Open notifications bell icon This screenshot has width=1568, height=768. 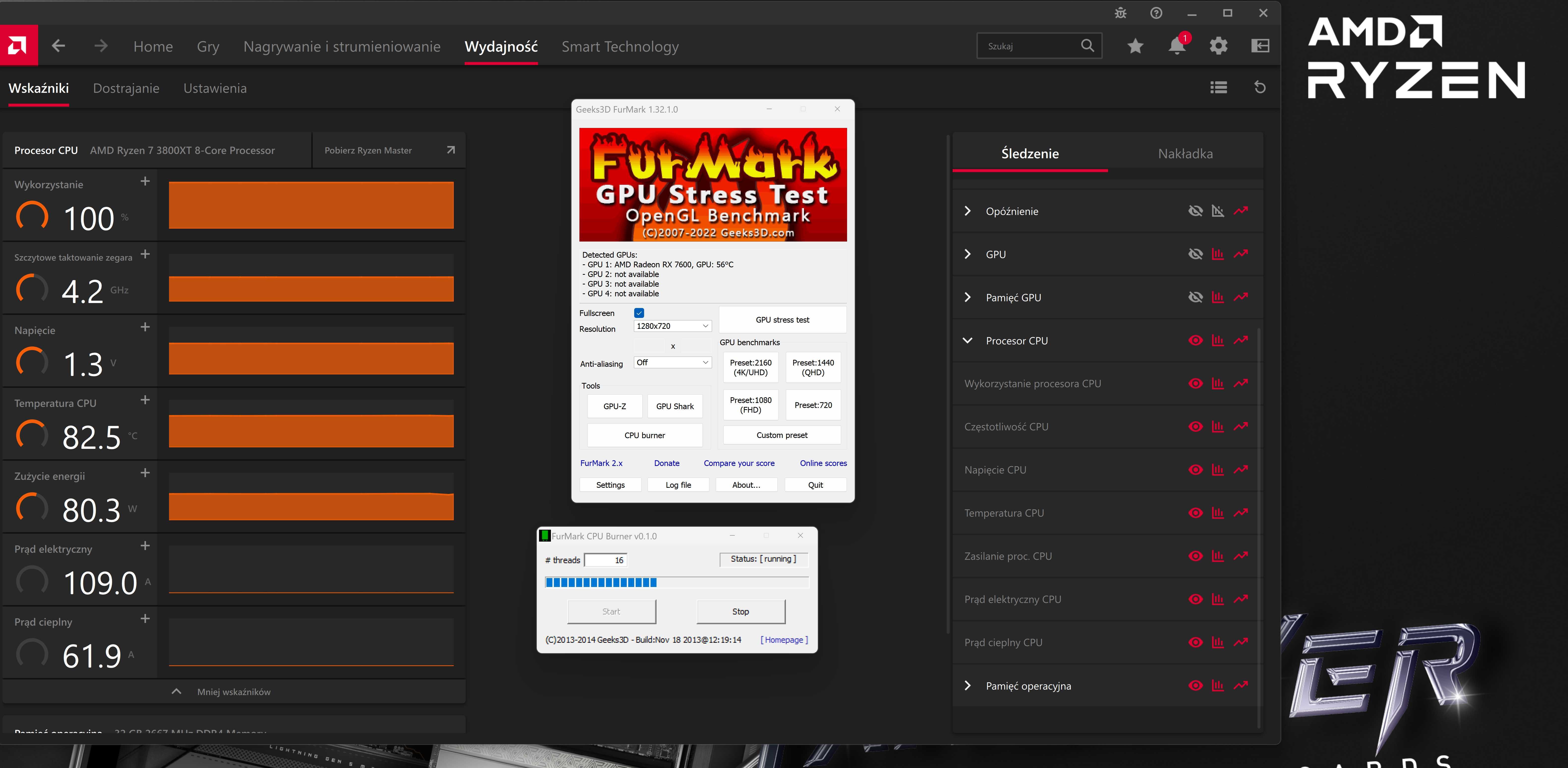point(1177,46)
